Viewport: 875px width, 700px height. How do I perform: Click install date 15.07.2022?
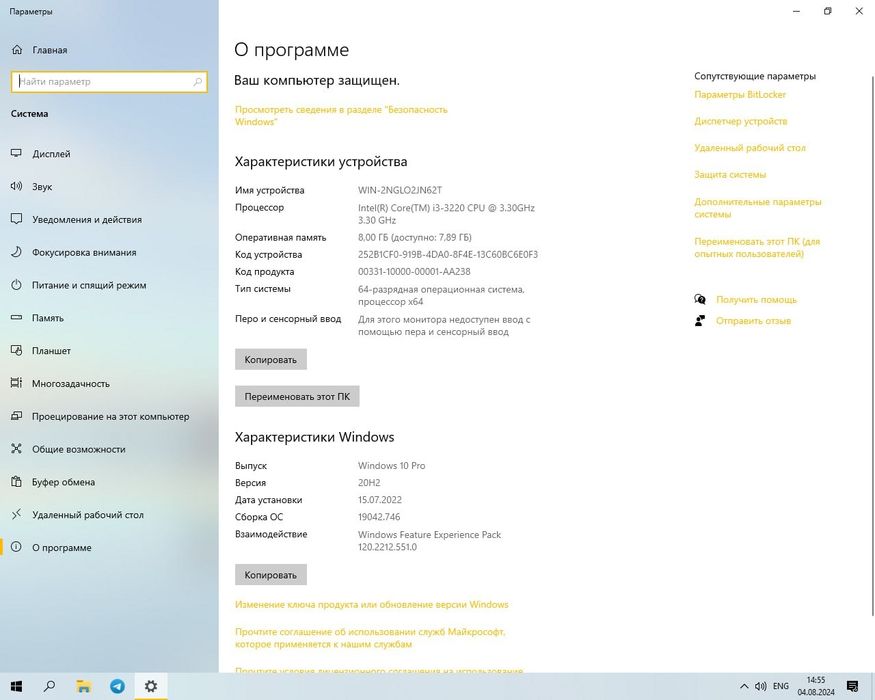pos(379,500)
